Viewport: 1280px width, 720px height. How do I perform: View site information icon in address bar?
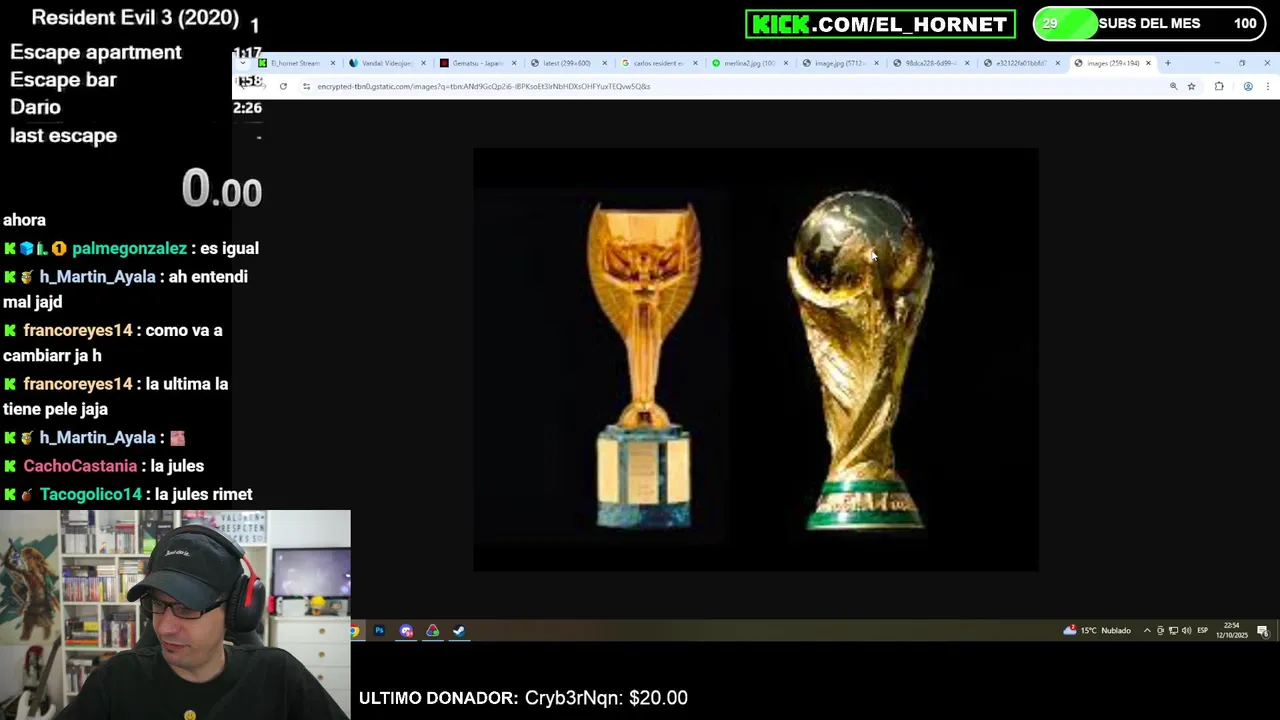coord(306,86)
